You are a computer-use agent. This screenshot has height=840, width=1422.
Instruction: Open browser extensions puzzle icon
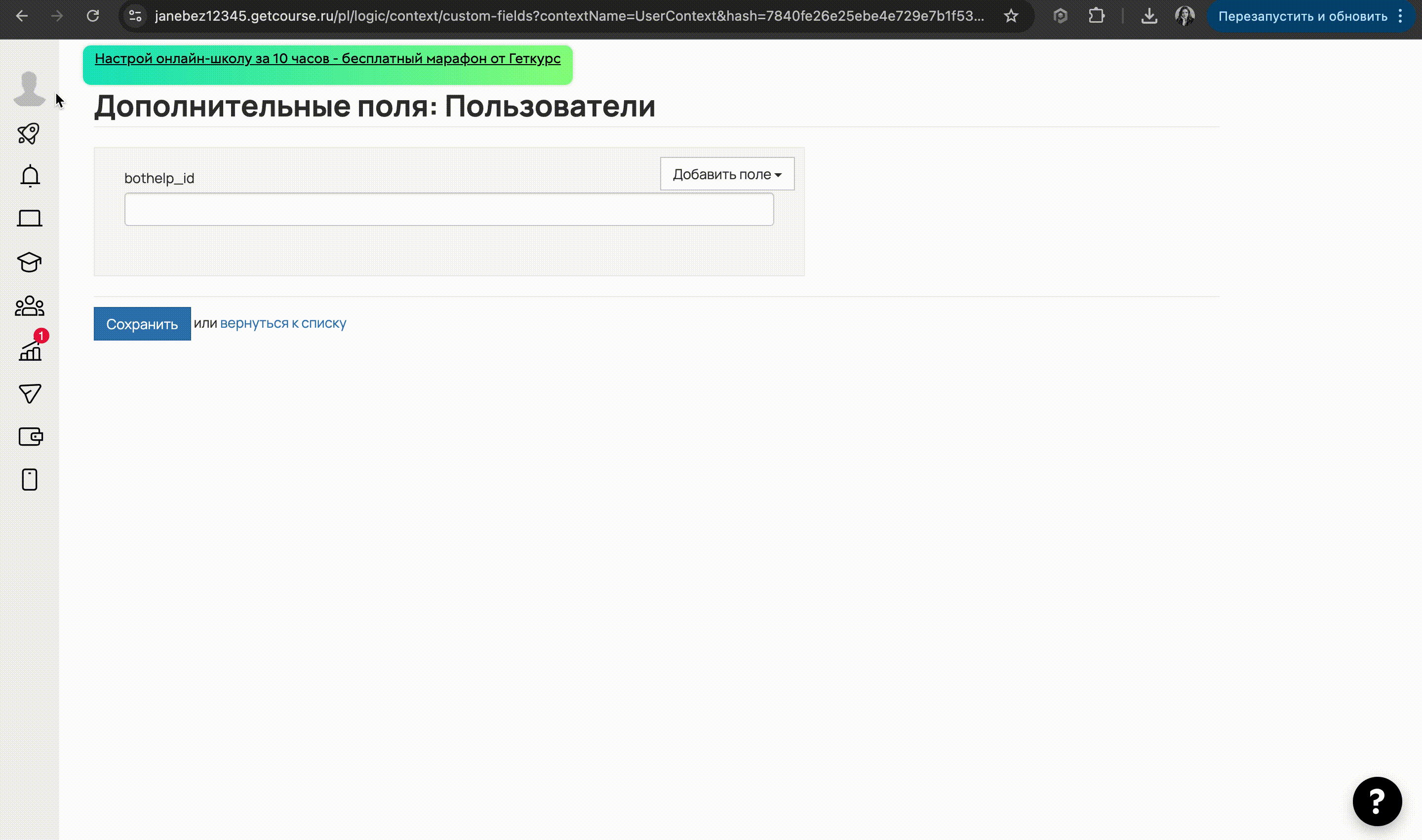pos(1097,16)
